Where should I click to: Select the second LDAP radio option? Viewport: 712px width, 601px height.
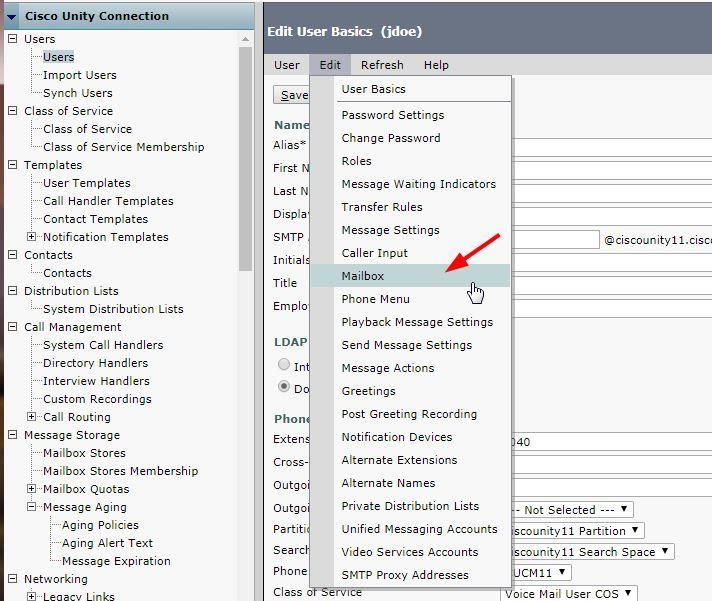(284, 386)
